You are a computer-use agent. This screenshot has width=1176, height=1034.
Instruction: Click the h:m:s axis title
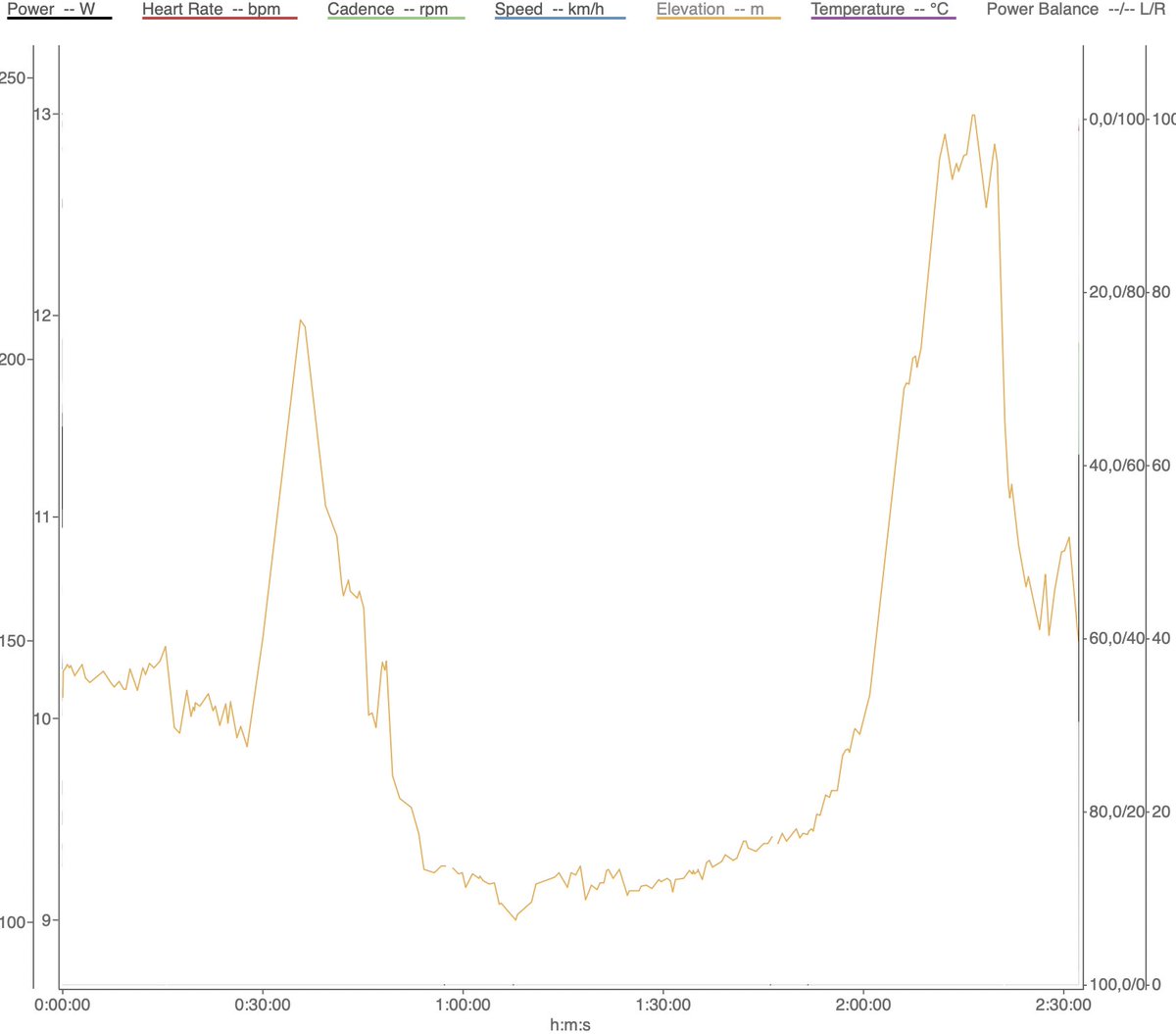pos(570,1025)
